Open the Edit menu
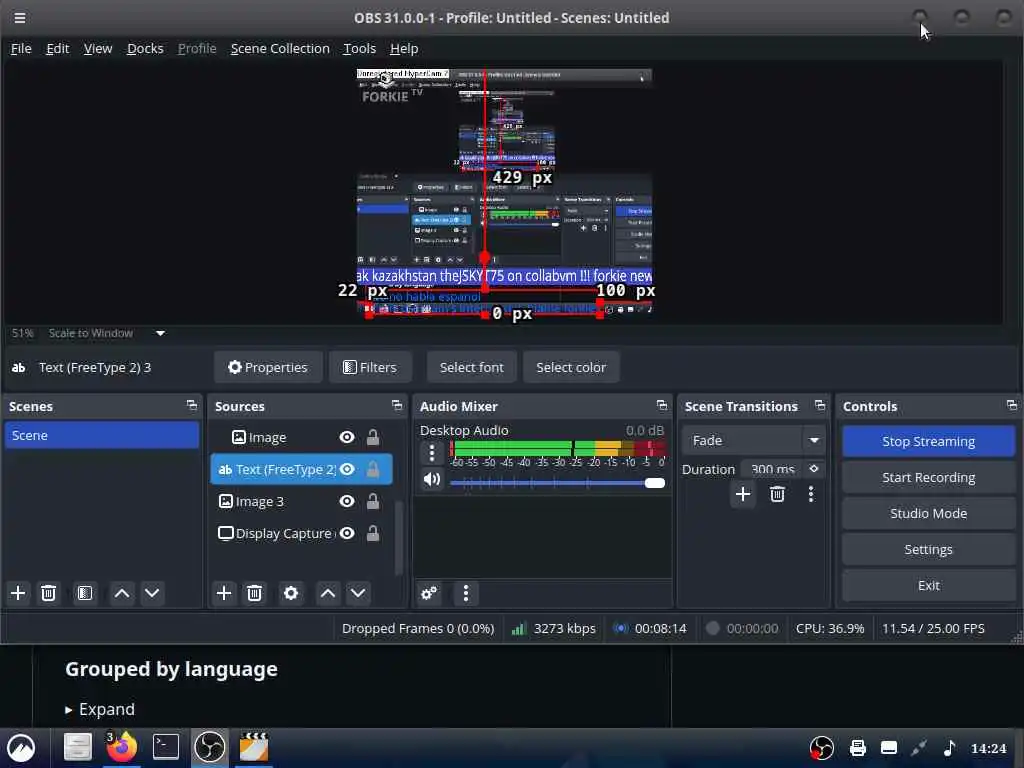1024x768 pixels. [57, 48]
